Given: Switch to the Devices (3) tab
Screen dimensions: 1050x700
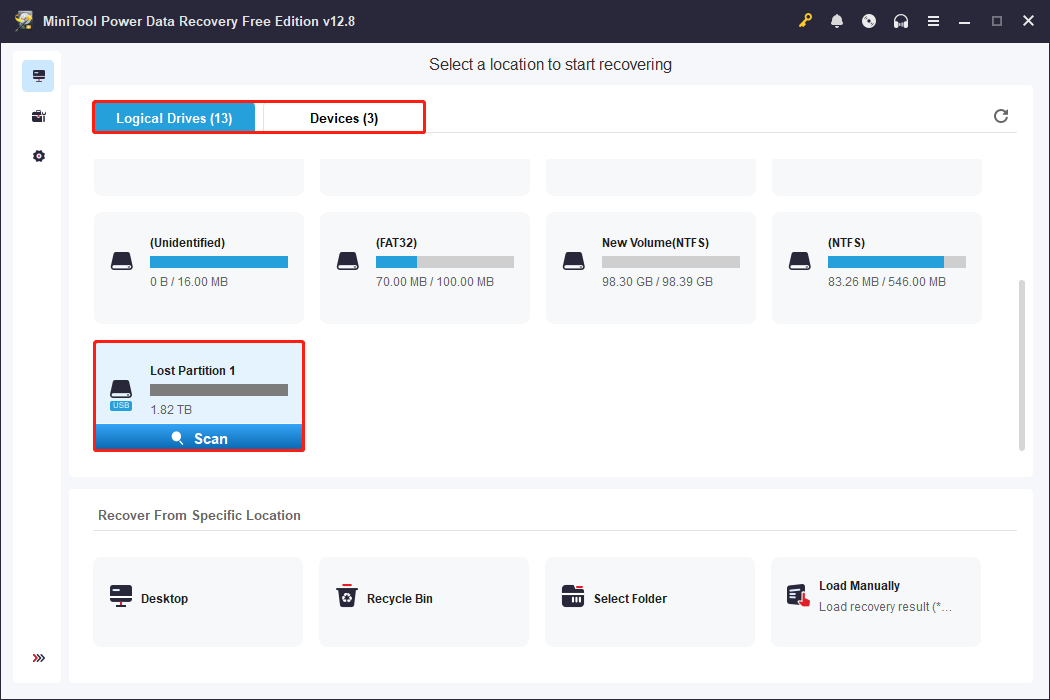Looking at the screenshot, I should click(x=343, y=118).
